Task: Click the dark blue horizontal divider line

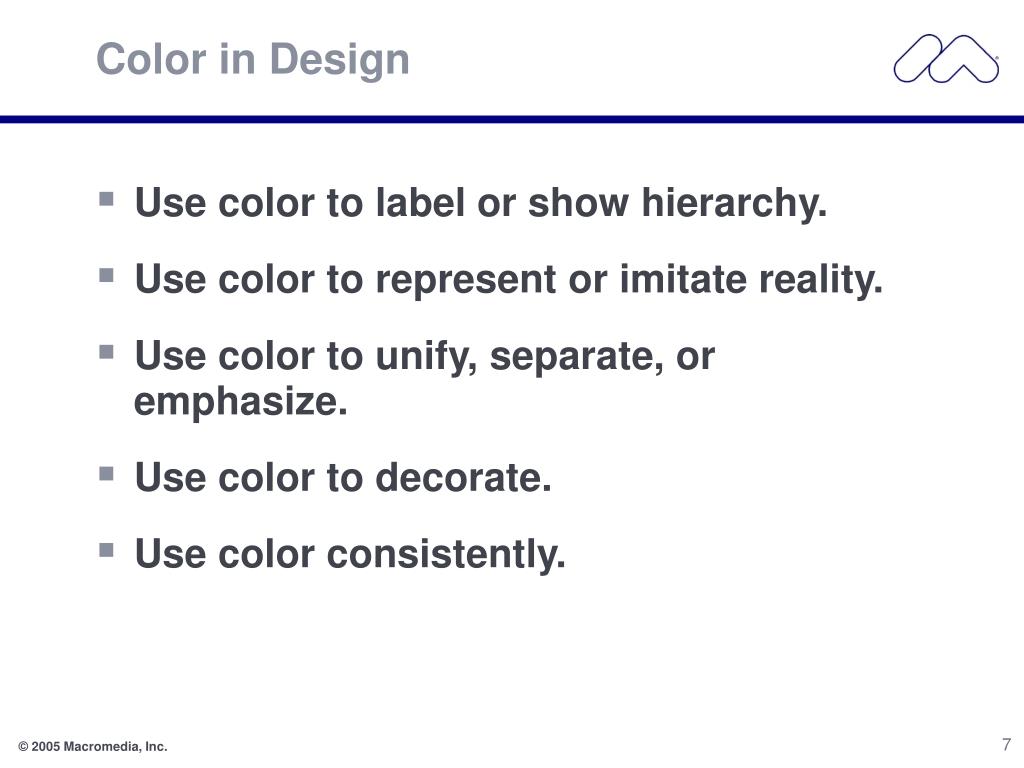Action: point(512,119)
